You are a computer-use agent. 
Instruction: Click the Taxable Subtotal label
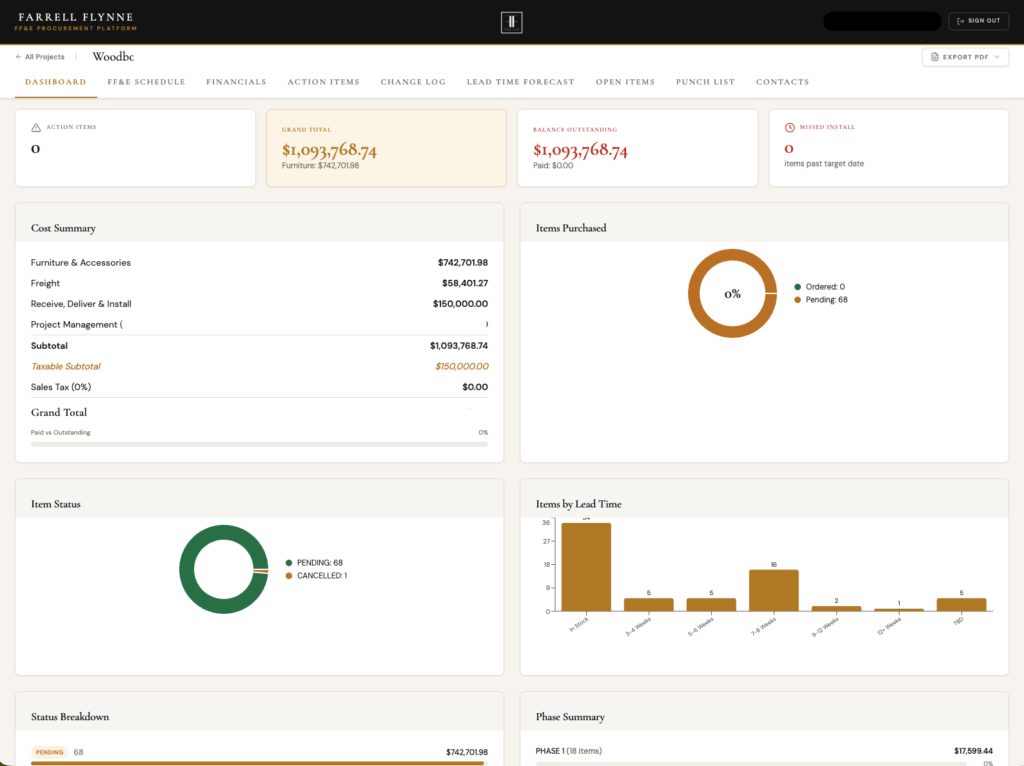tap(66, 366)
